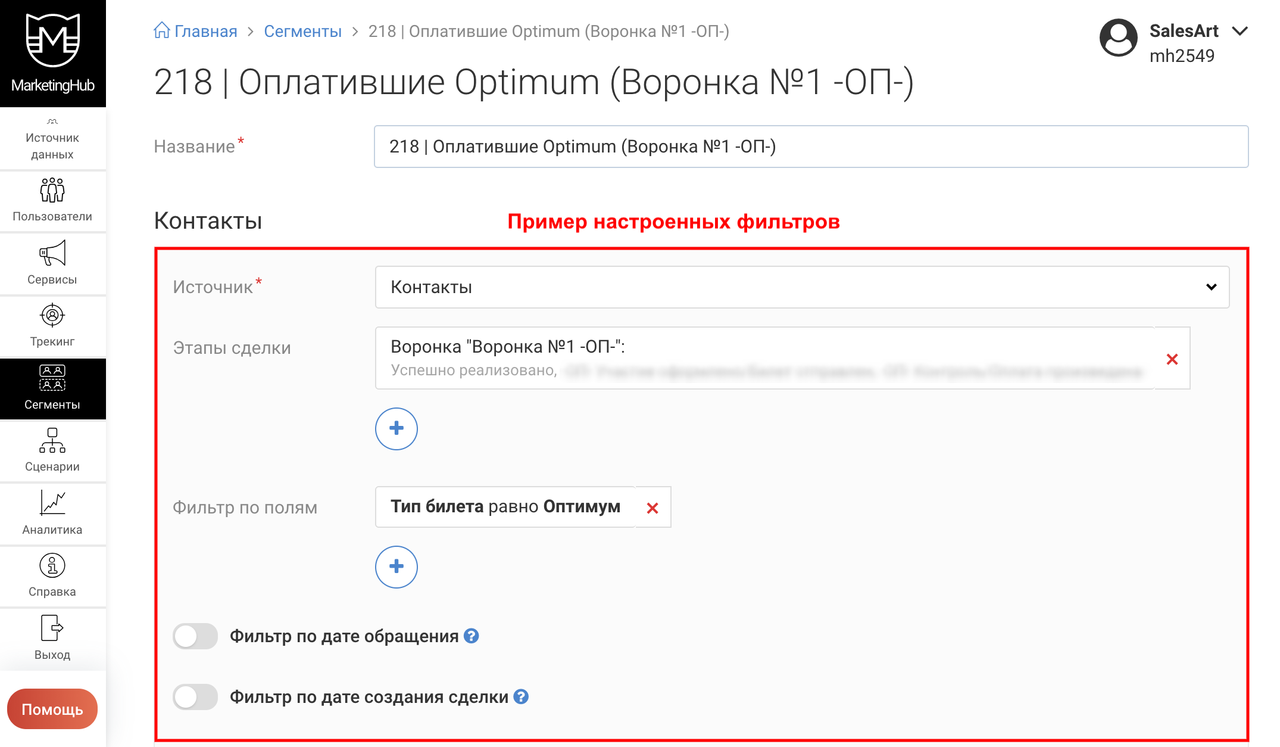Add a new field filter with plus button
The height and width of the screenshot is (747, 1280).
[x=396, y=567]
